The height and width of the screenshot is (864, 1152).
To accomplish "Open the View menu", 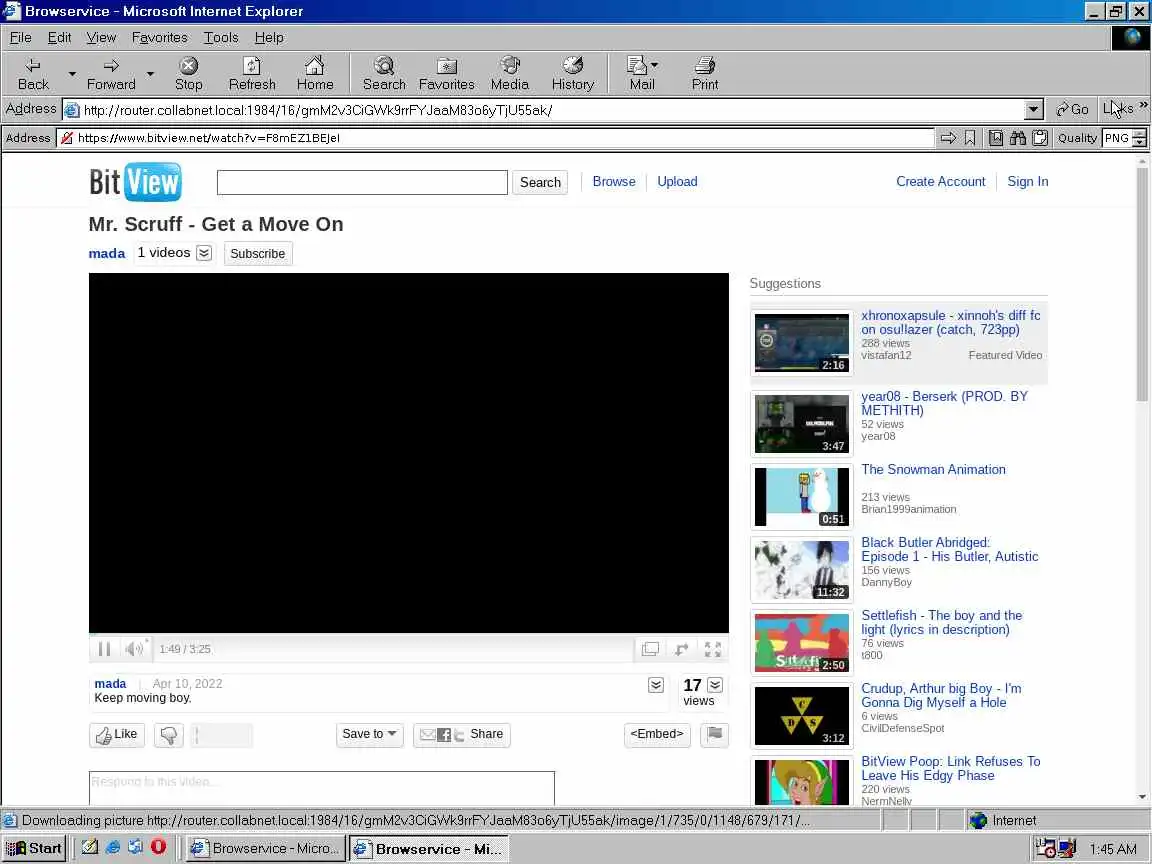I will (x=101, y=37).
